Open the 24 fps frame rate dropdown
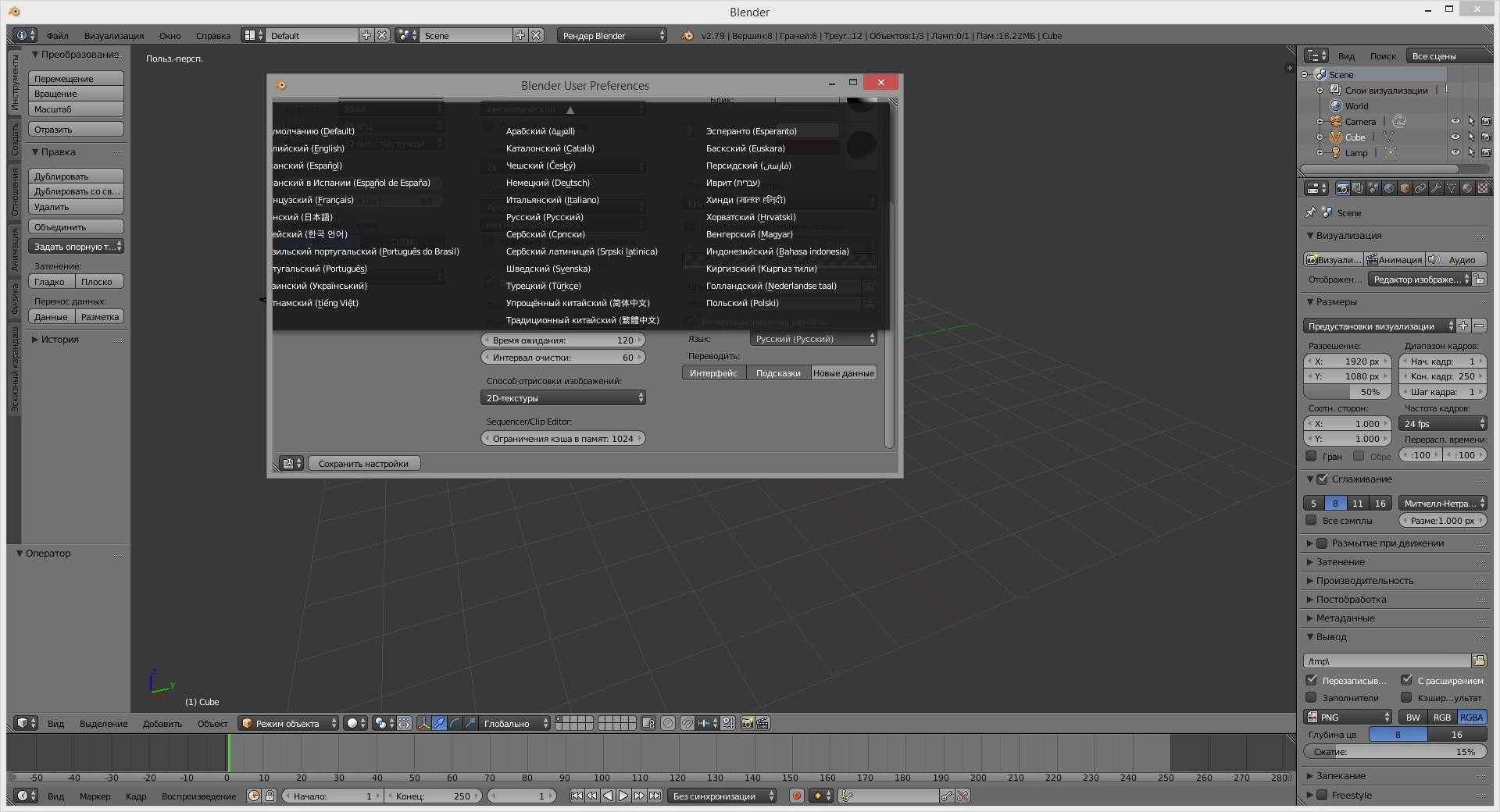The height and width of the screenshot is (812, 1500). [x=1442, y=423]
